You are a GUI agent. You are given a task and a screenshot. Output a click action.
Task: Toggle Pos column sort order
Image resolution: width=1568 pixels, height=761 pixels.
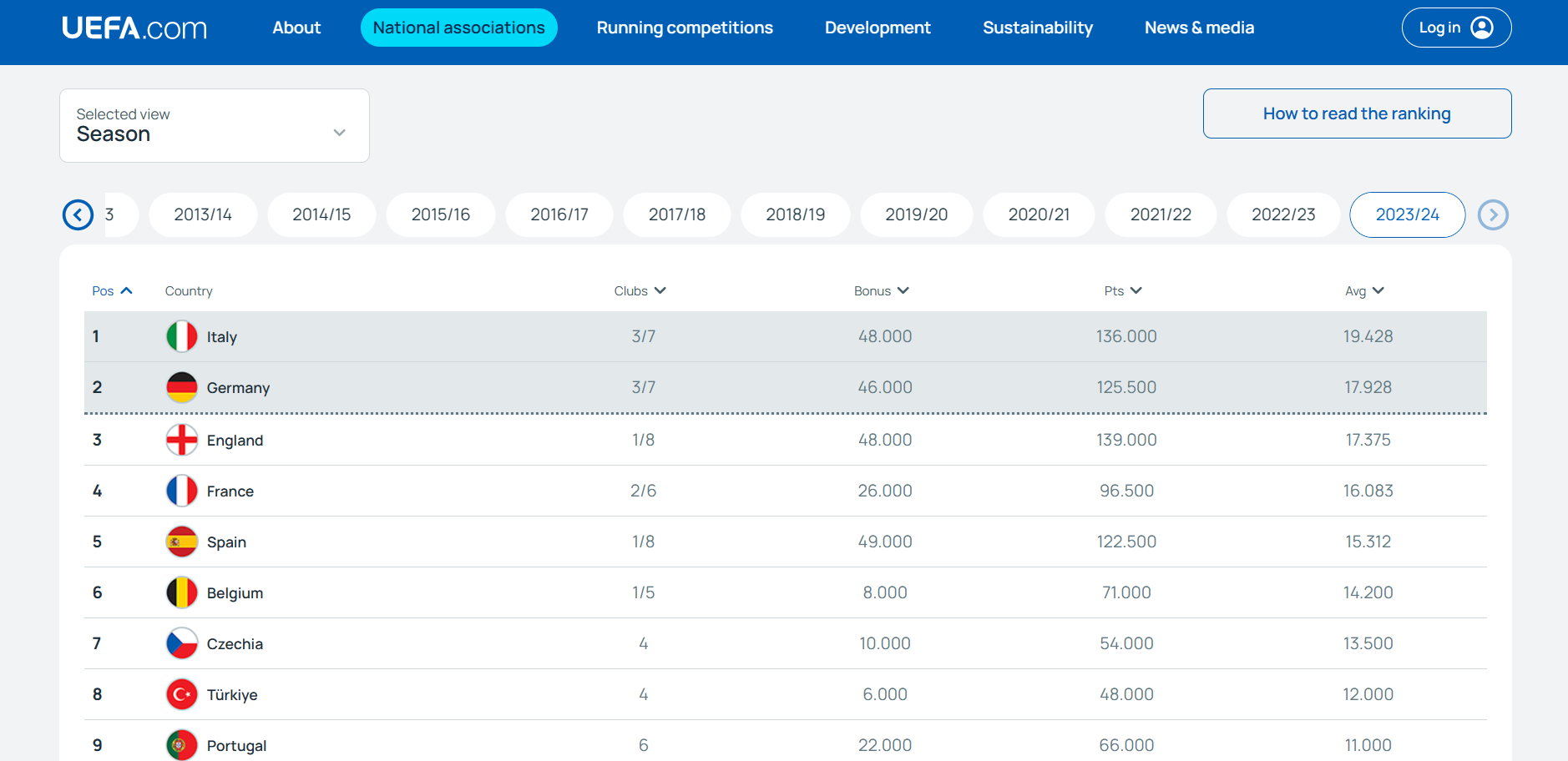coord(112,291)
